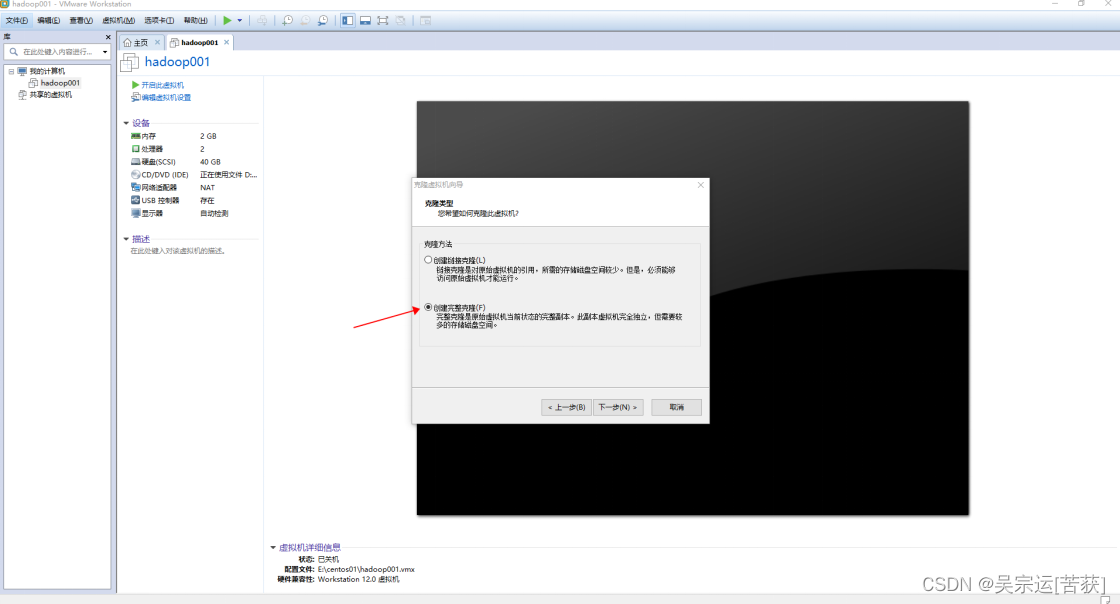Click the large VM icon beside hadoop001 title
1120x604 pixels.
tap(129, 63)
